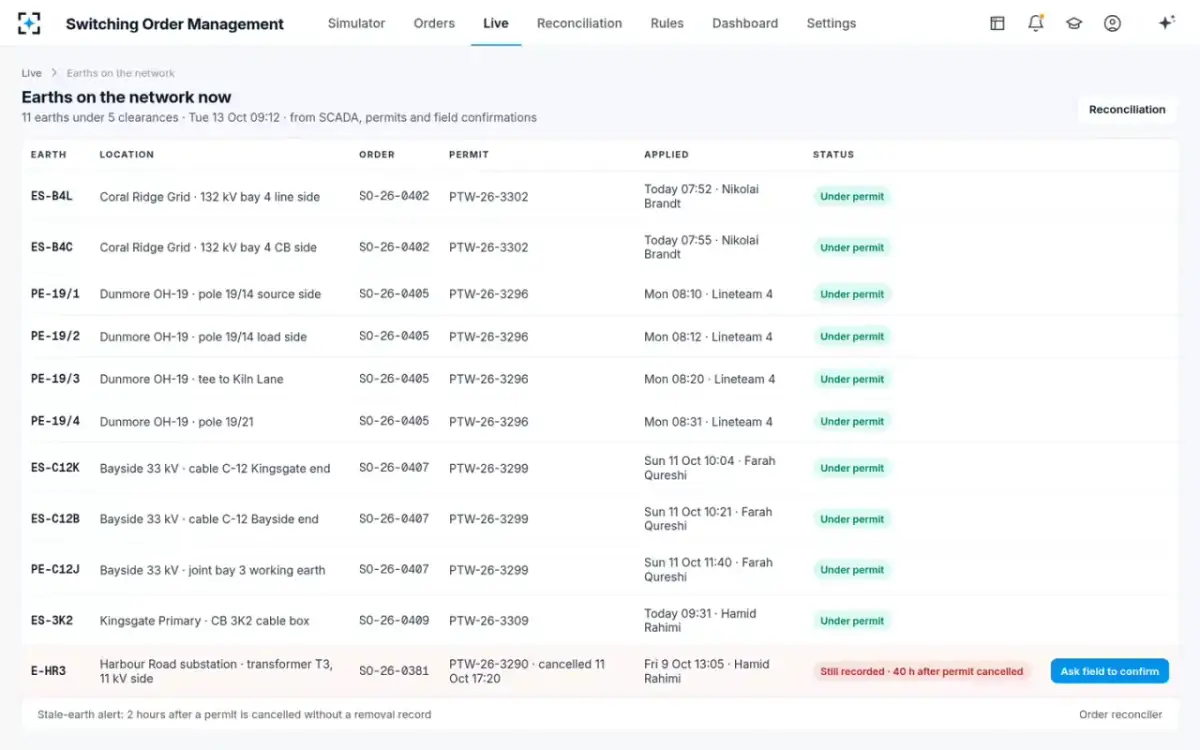Screen dimensions: 1200x750
Task: Open the layout panel icon
Action: pyautogui.click(x=997, y=23)
